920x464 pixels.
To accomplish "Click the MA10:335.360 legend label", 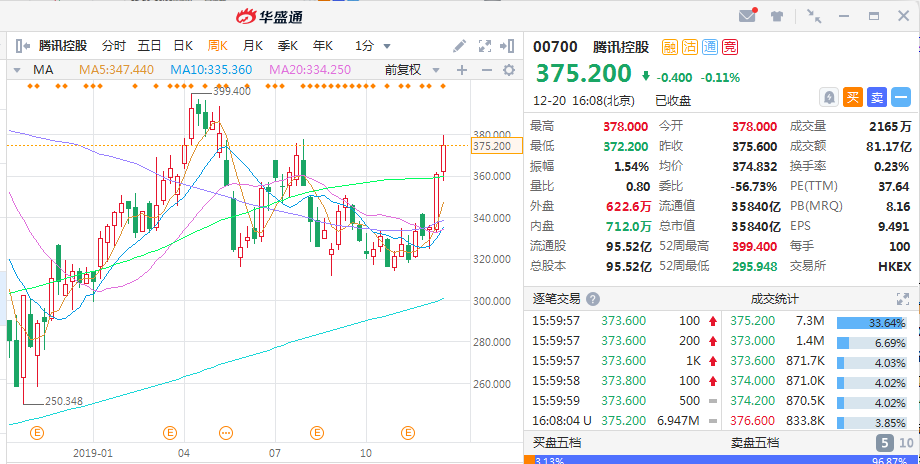I will (211, 70).
